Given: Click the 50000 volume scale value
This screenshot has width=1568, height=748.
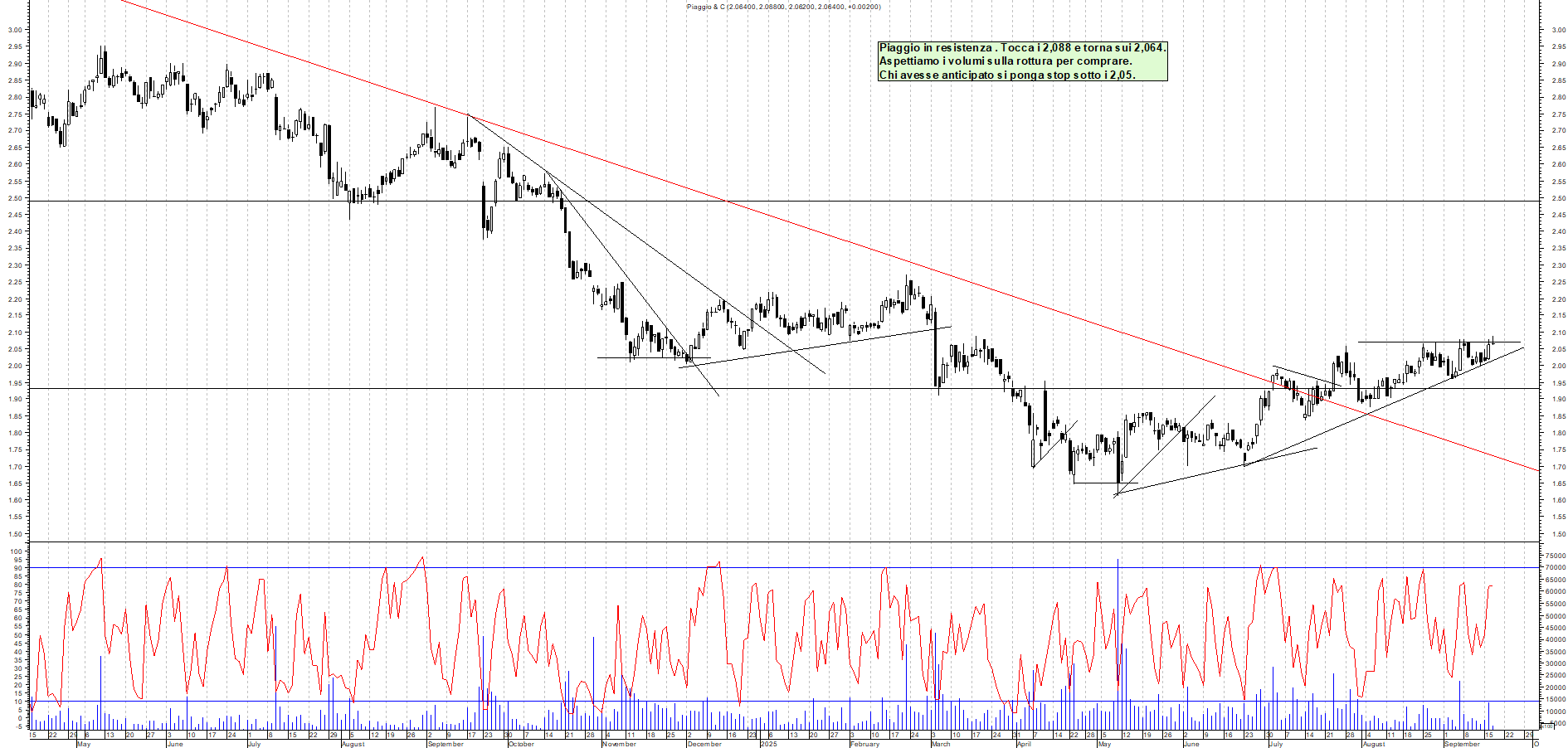Looking at the screenshot, I should [1556, 616].
